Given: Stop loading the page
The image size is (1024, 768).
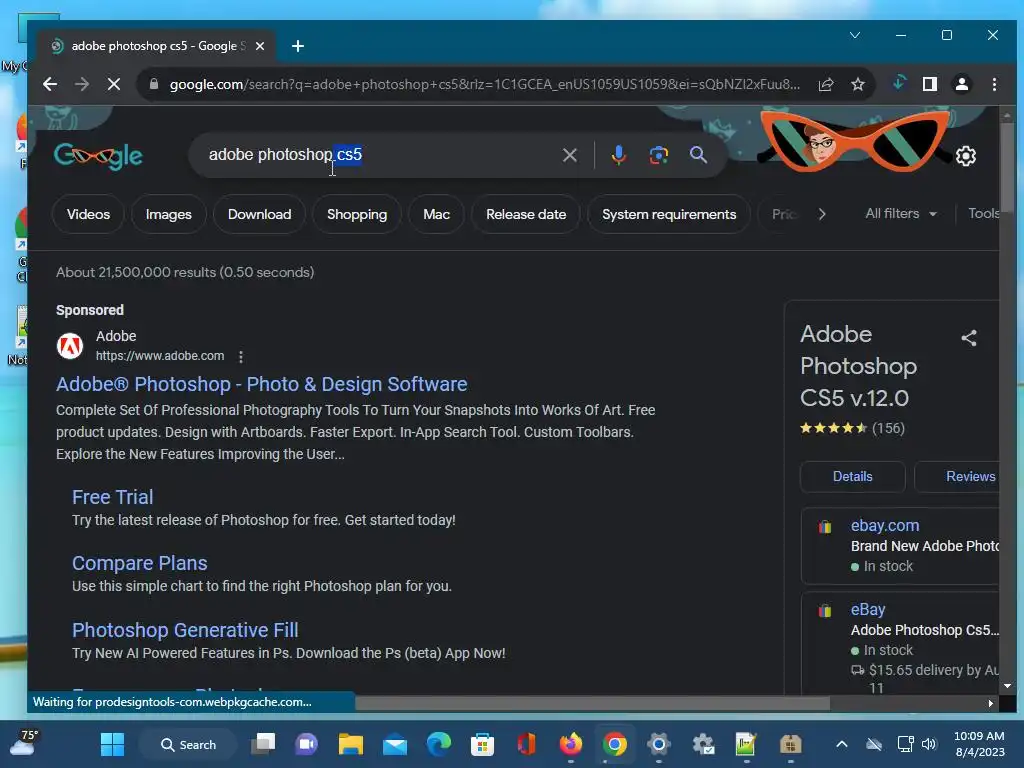Looking at the screenshot, I should pos(114,84).
